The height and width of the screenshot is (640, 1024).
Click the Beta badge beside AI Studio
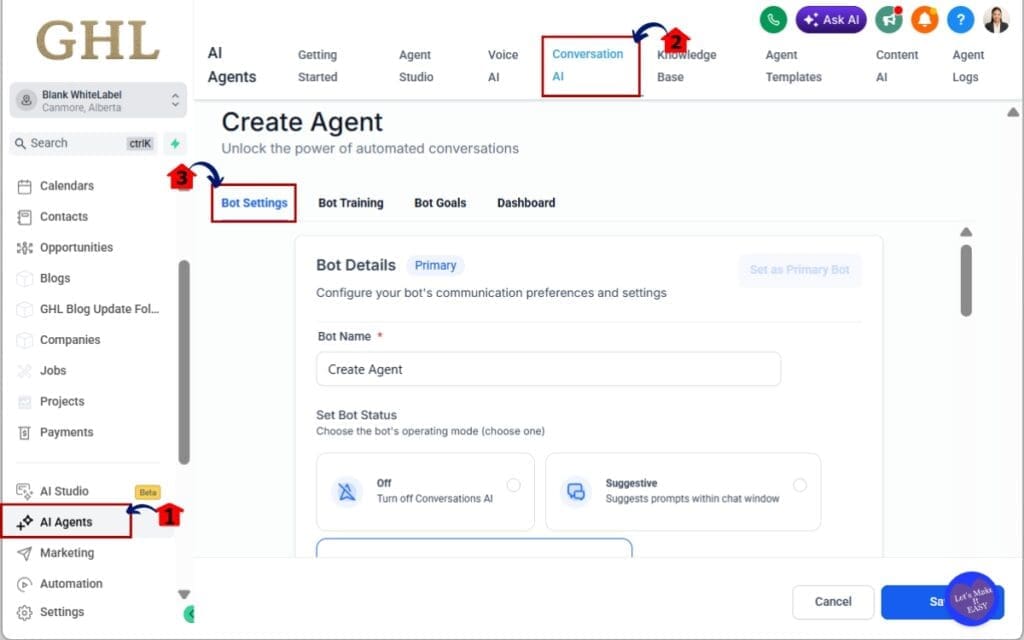tap(148, 492)
